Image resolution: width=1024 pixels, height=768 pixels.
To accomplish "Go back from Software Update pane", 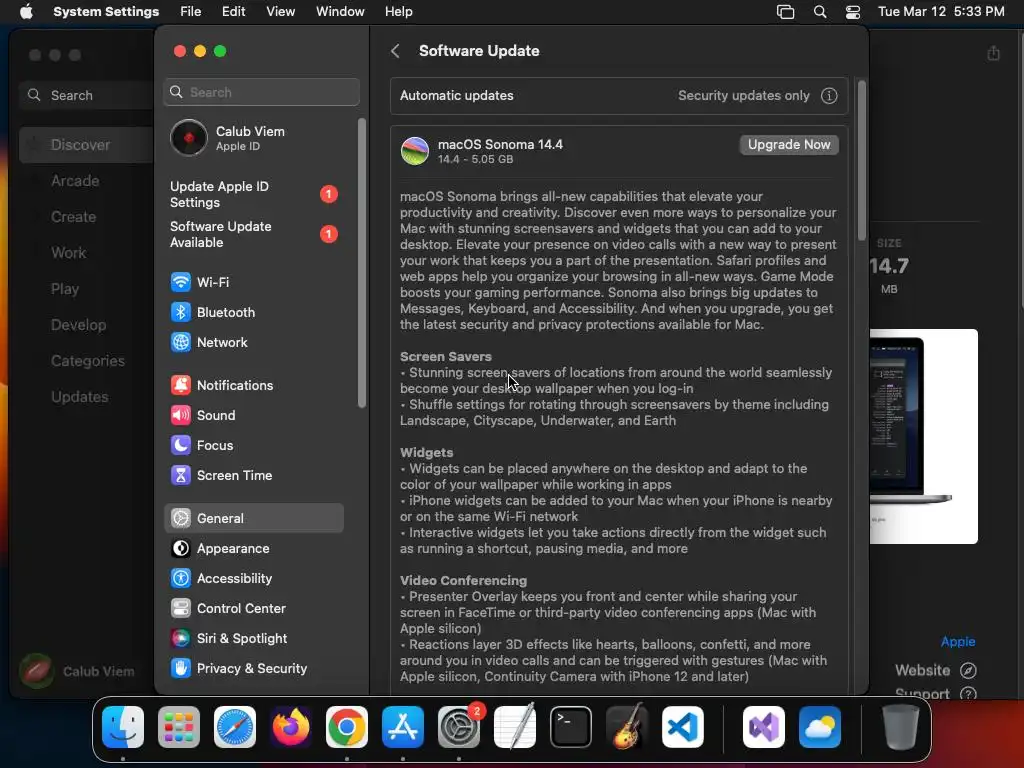I will (x=395, y=51).
